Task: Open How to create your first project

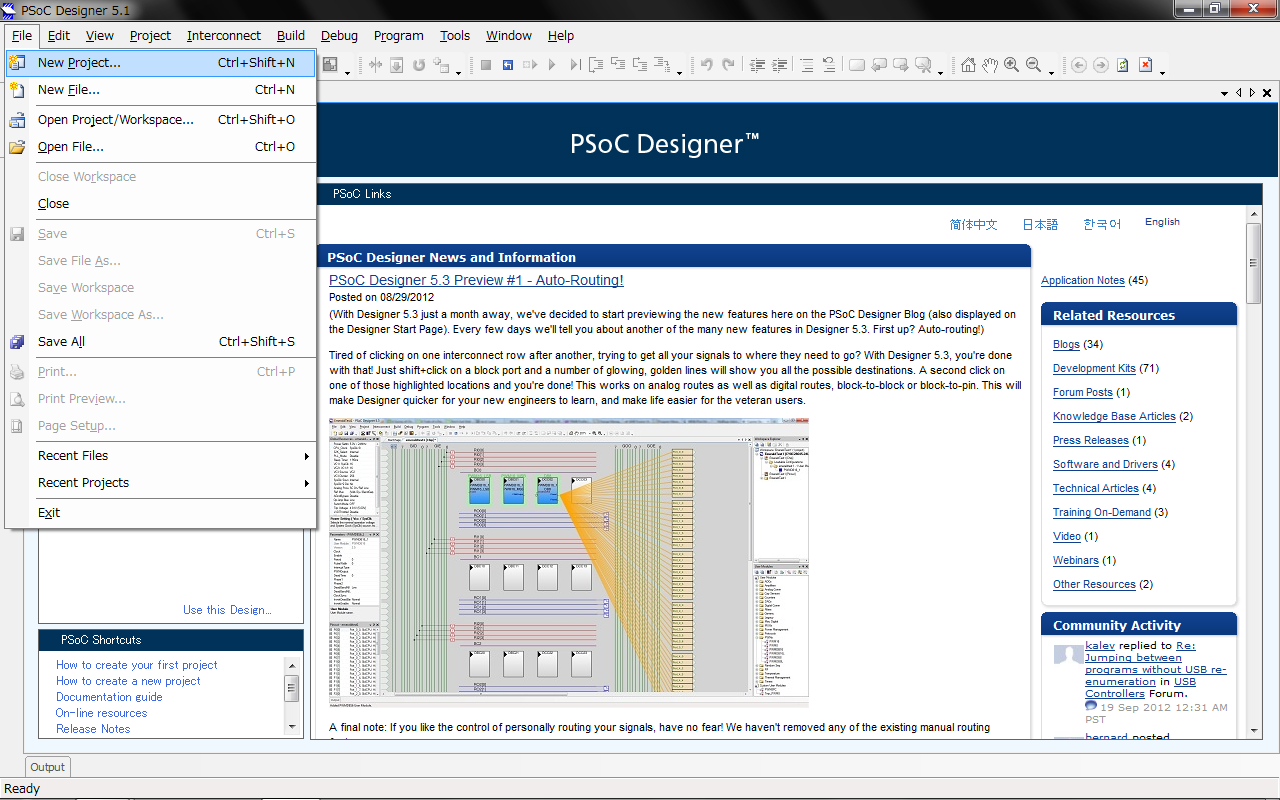Action: 137,665
